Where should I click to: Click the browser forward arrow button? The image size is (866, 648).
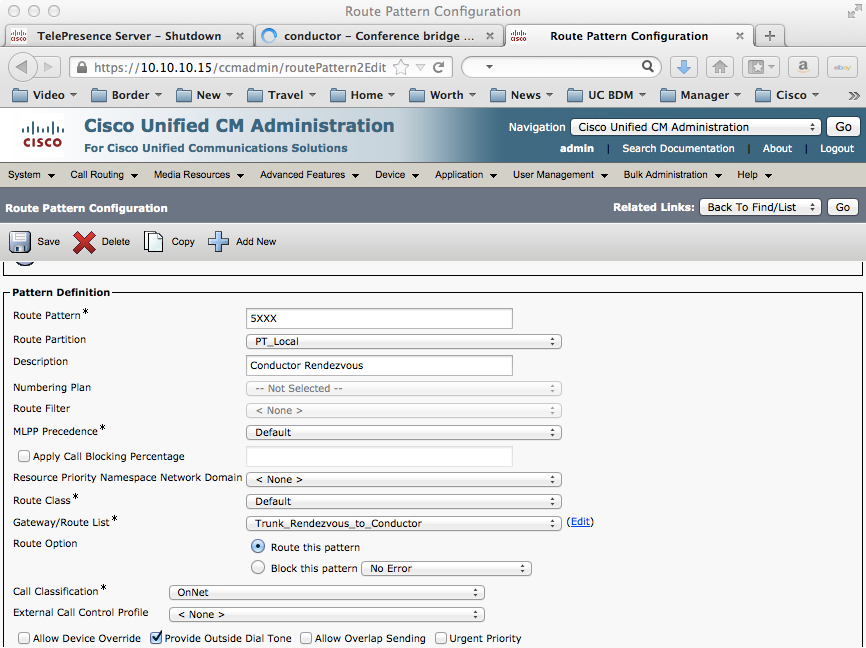48,67
